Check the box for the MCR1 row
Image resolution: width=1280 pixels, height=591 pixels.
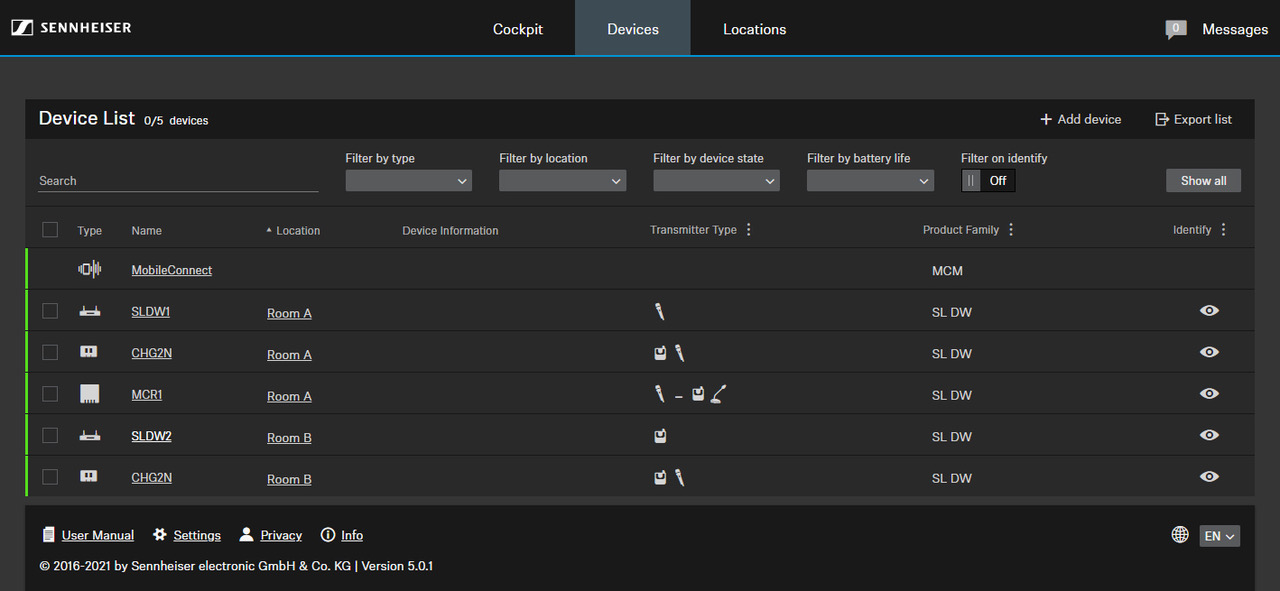click(x=50, y=394)
